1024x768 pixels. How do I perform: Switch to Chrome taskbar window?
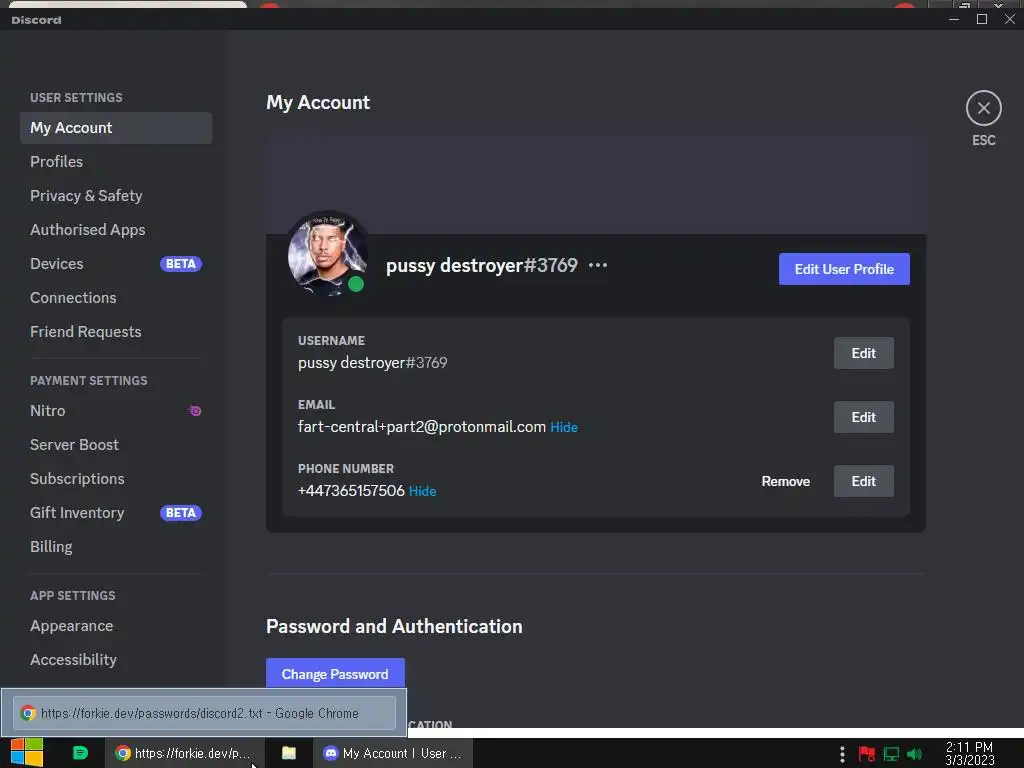[184, 753]
